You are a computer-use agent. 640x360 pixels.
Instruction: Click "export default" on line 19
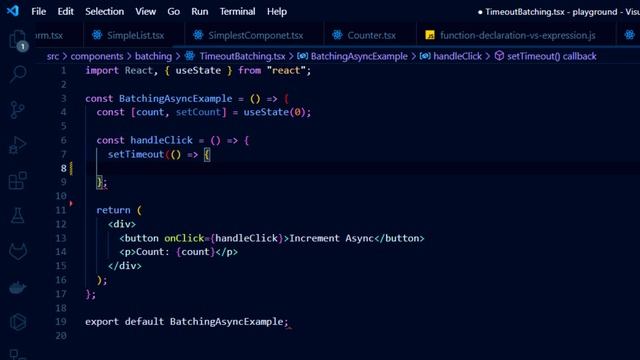(124, 322)
